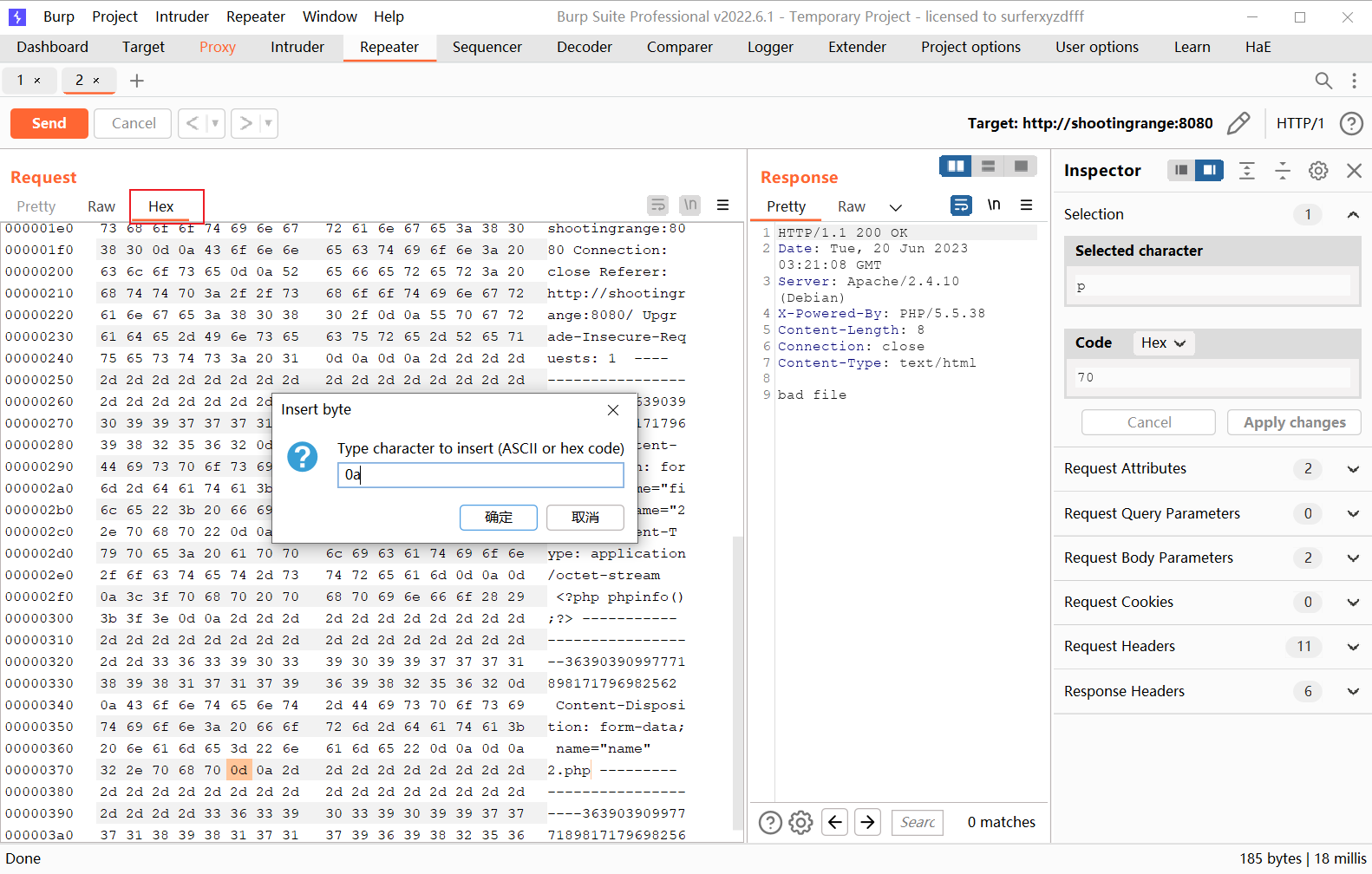Select the top-bottom layout icon
The image size is (1372, 874).
tap(988, 166)
